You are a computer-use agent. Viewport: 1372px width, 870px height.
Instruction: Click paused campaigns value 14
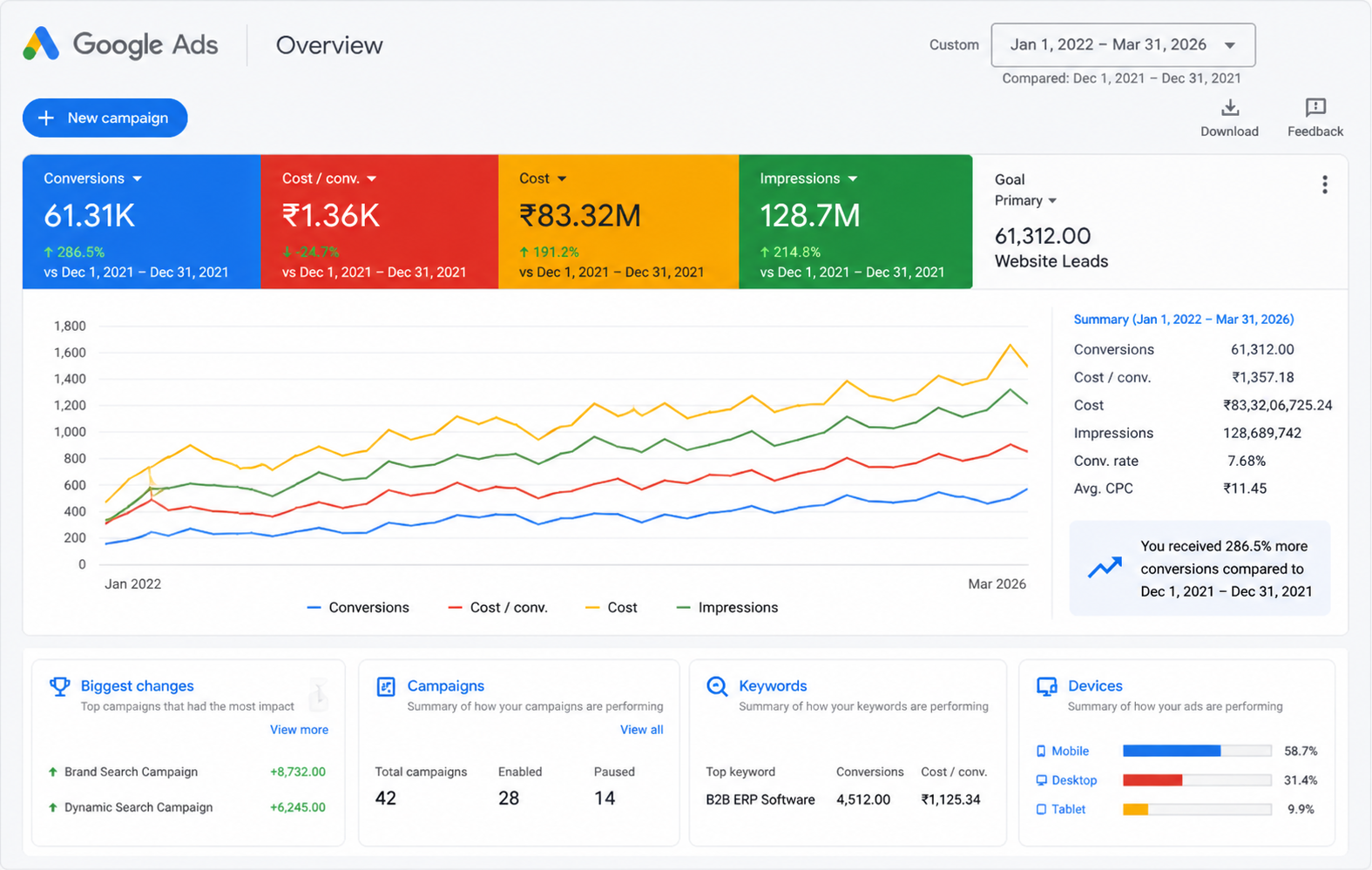point(605,798)
